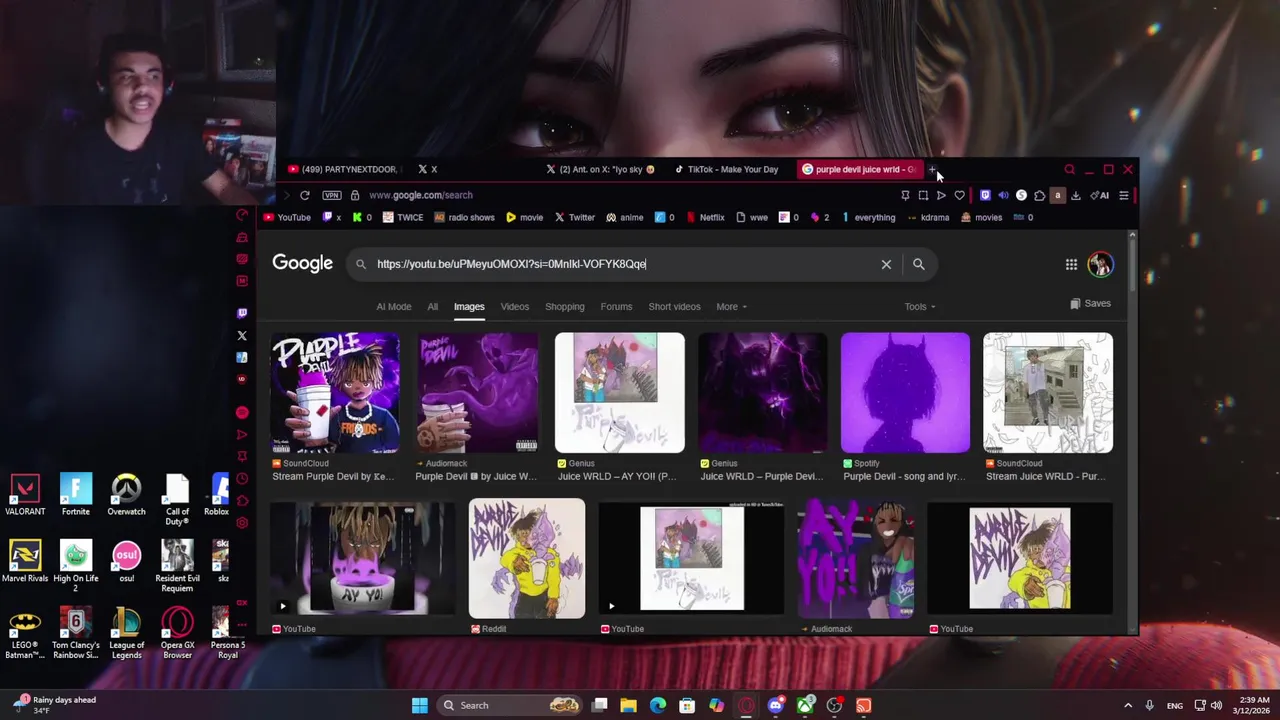
Task: Select the All results tab
Action: 432,307
